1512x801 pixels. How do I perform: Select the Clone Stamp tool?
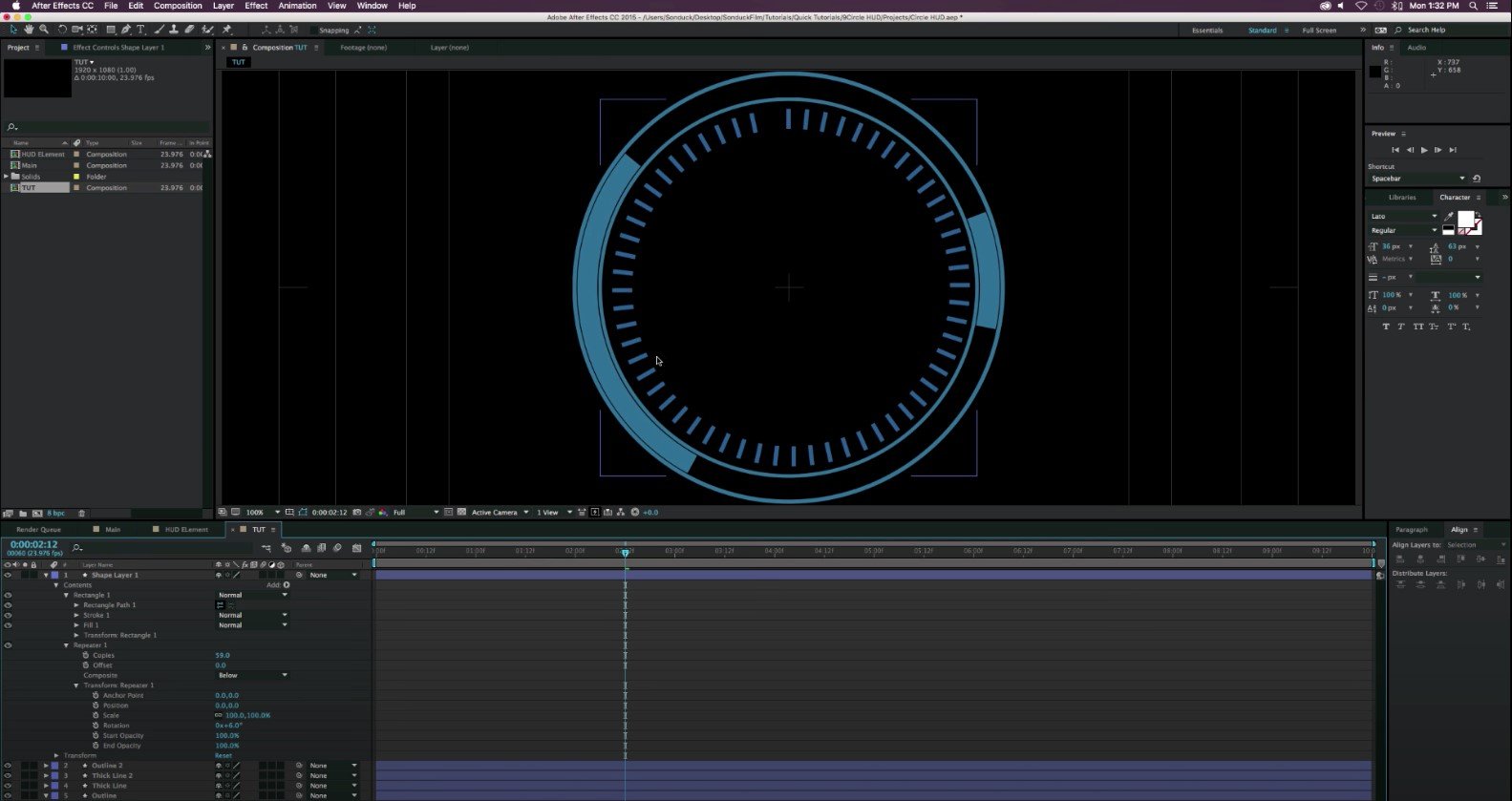(x=174, y=30)
